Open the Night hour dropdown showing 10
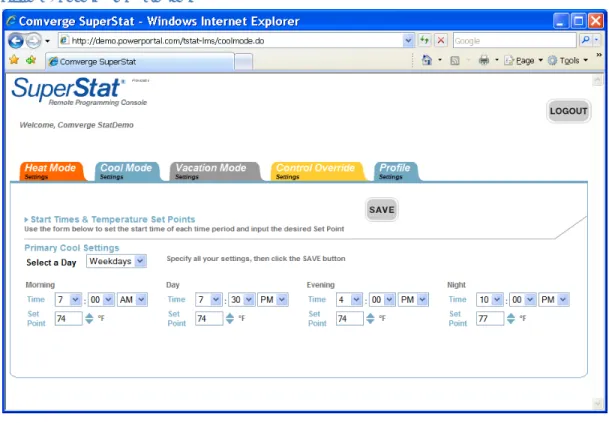This screenshot has height=423, width=609. pos(490,300)
